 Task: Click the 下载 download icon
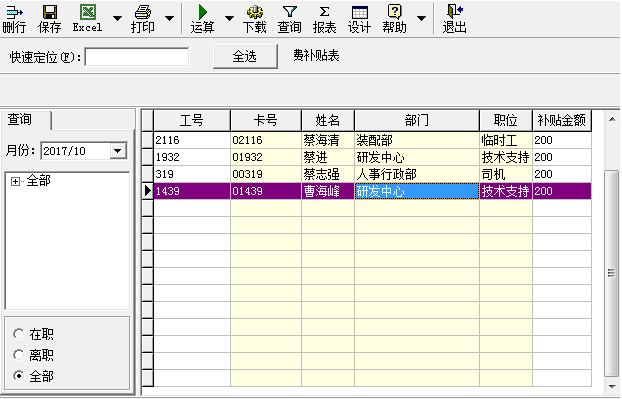pyautogui.click(x=255, y=19)
